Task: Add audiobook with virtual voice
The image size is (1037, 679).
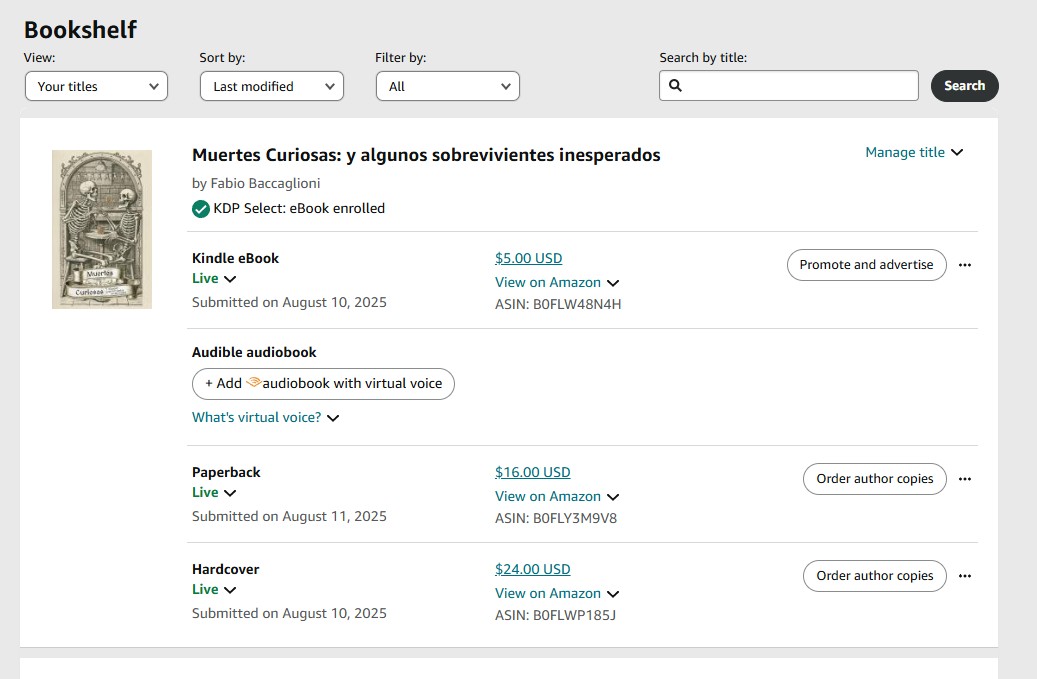Action: 323,384
